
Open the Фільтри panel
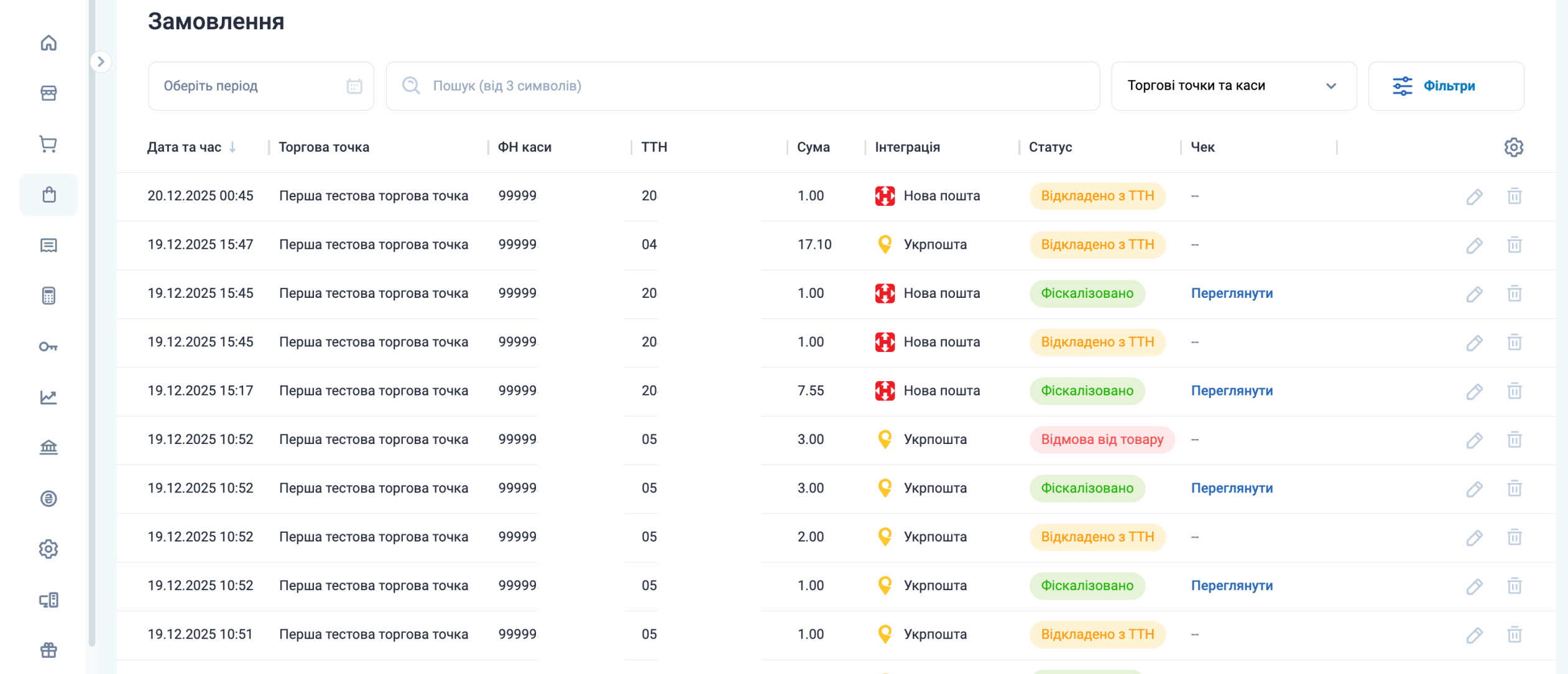pos(1446,86)
